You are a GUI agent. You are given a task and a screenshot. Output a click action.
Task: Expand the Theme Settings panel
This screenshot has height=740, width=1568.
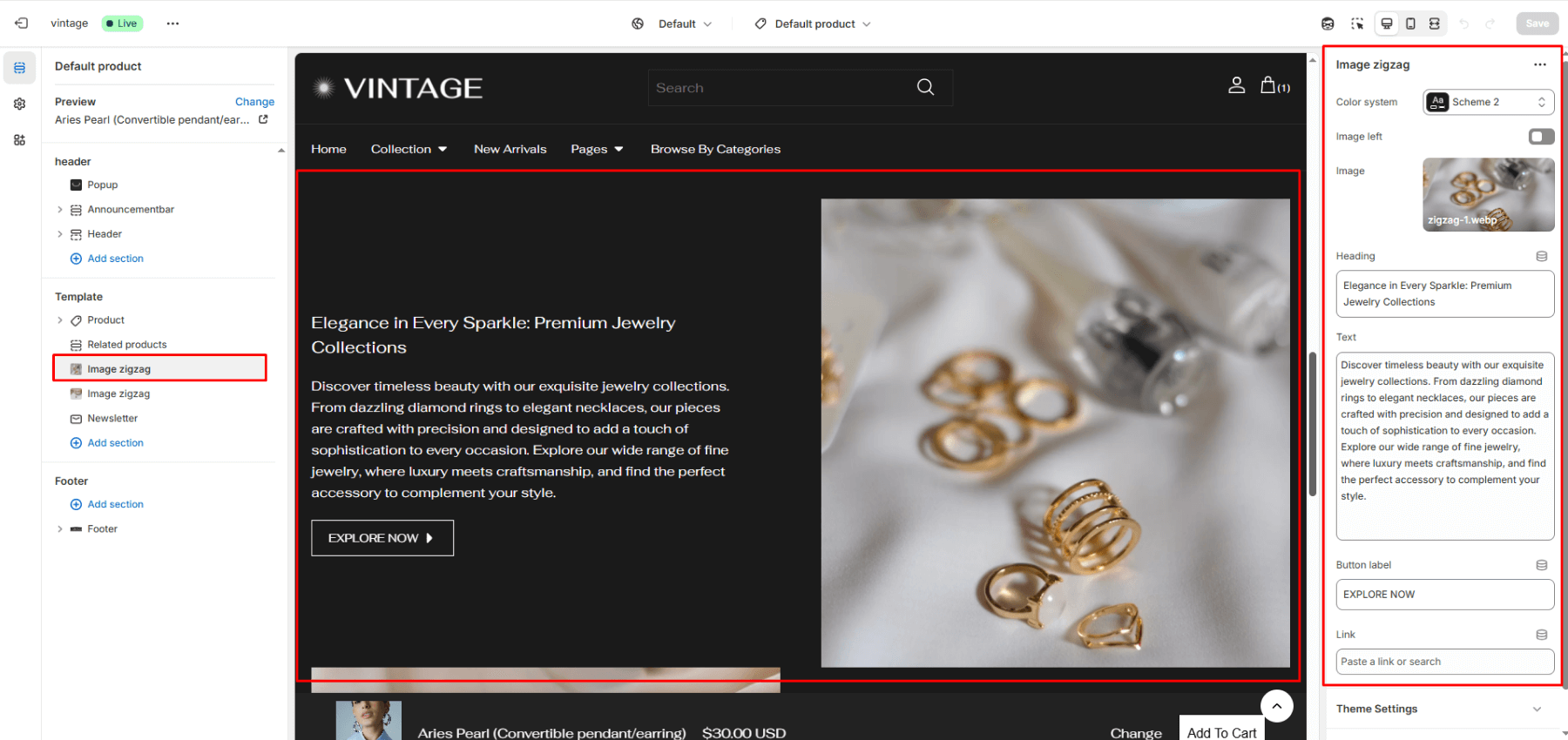pyautogui.click(x=1439, y=709)
